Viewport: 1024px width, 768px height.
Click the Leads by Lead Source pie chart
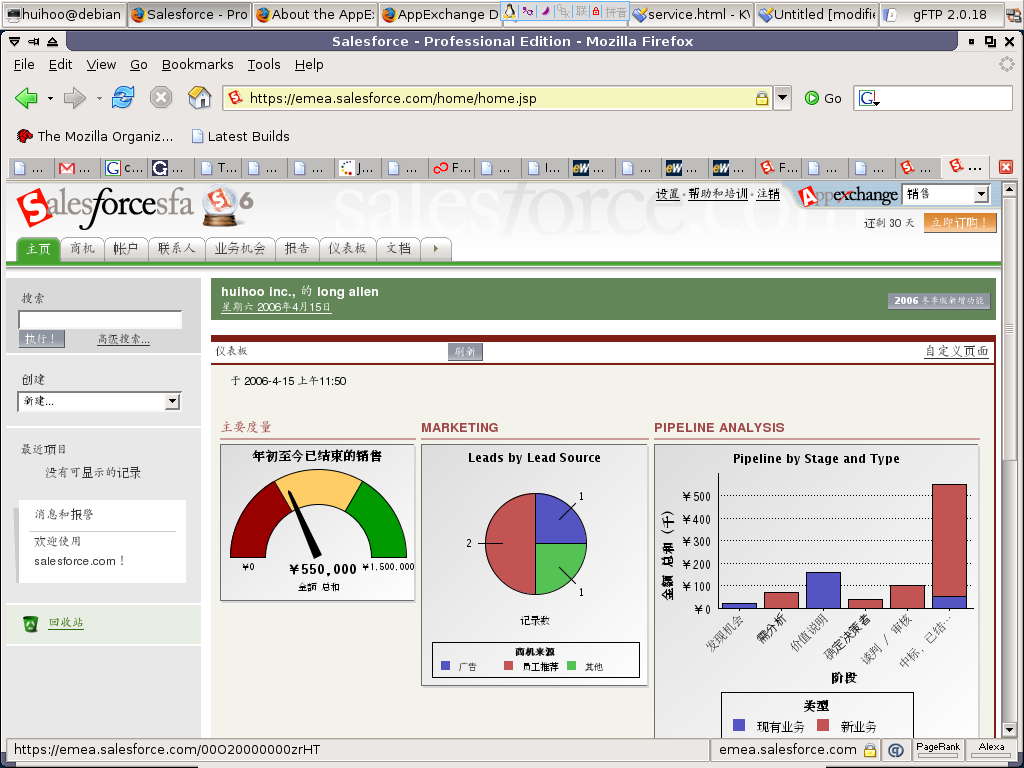pos(536,543)
